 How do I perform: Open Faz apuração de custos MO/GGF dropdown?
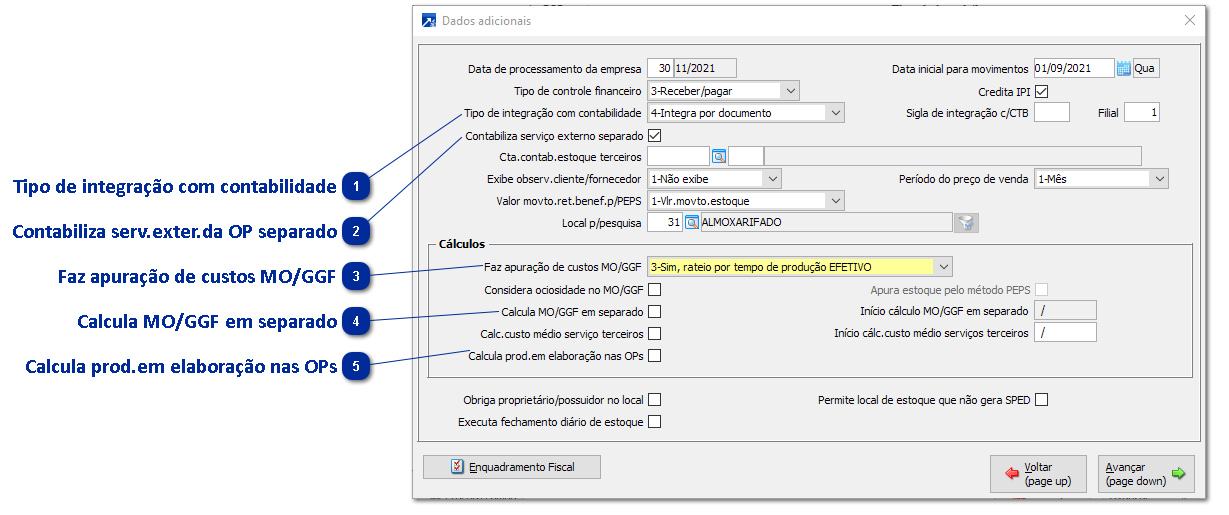tap(943, 267)
